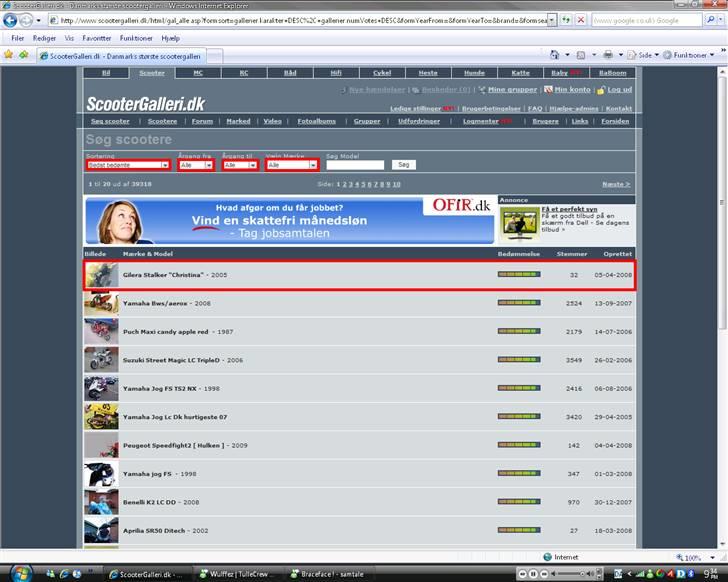Expand the Årgang fra dropdown
Image resolution: width=728 pixels, height=582 pixels.
pyautogui.click(x=194, y=165)
